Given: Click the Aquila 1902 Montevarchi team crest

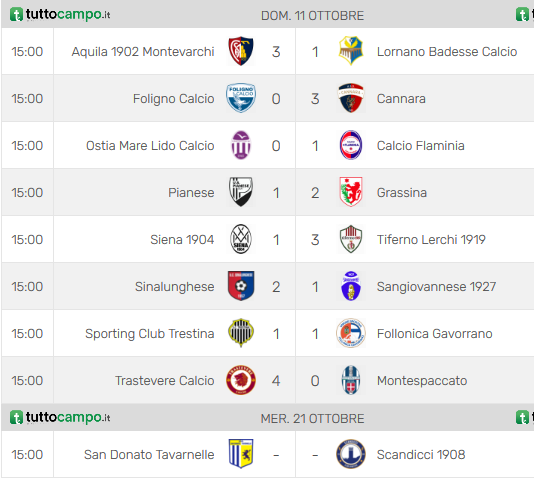Looking at the screenshot, I should (x=241, y=51).
